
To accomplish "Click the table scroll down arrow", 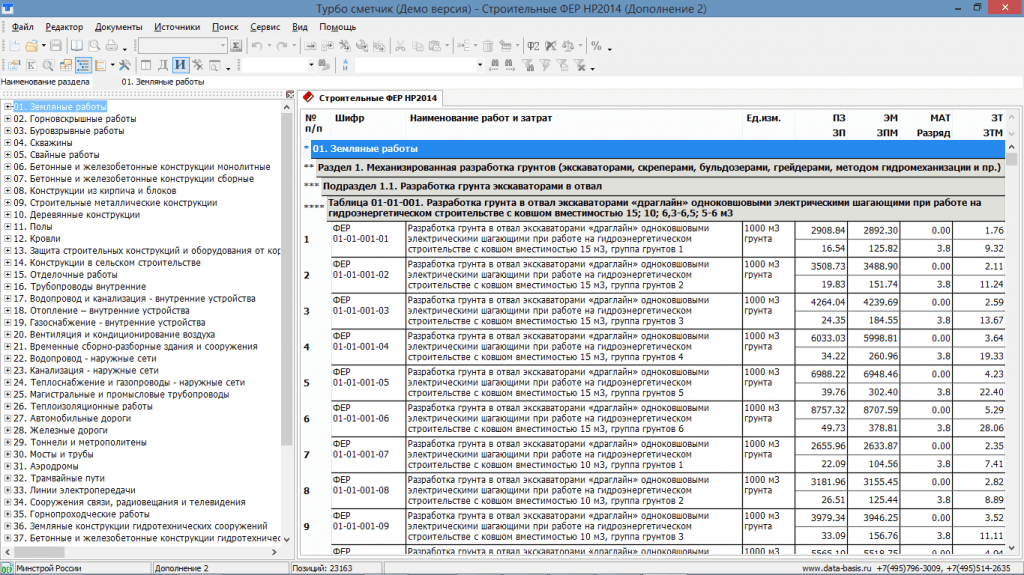I will [1012, 548].
